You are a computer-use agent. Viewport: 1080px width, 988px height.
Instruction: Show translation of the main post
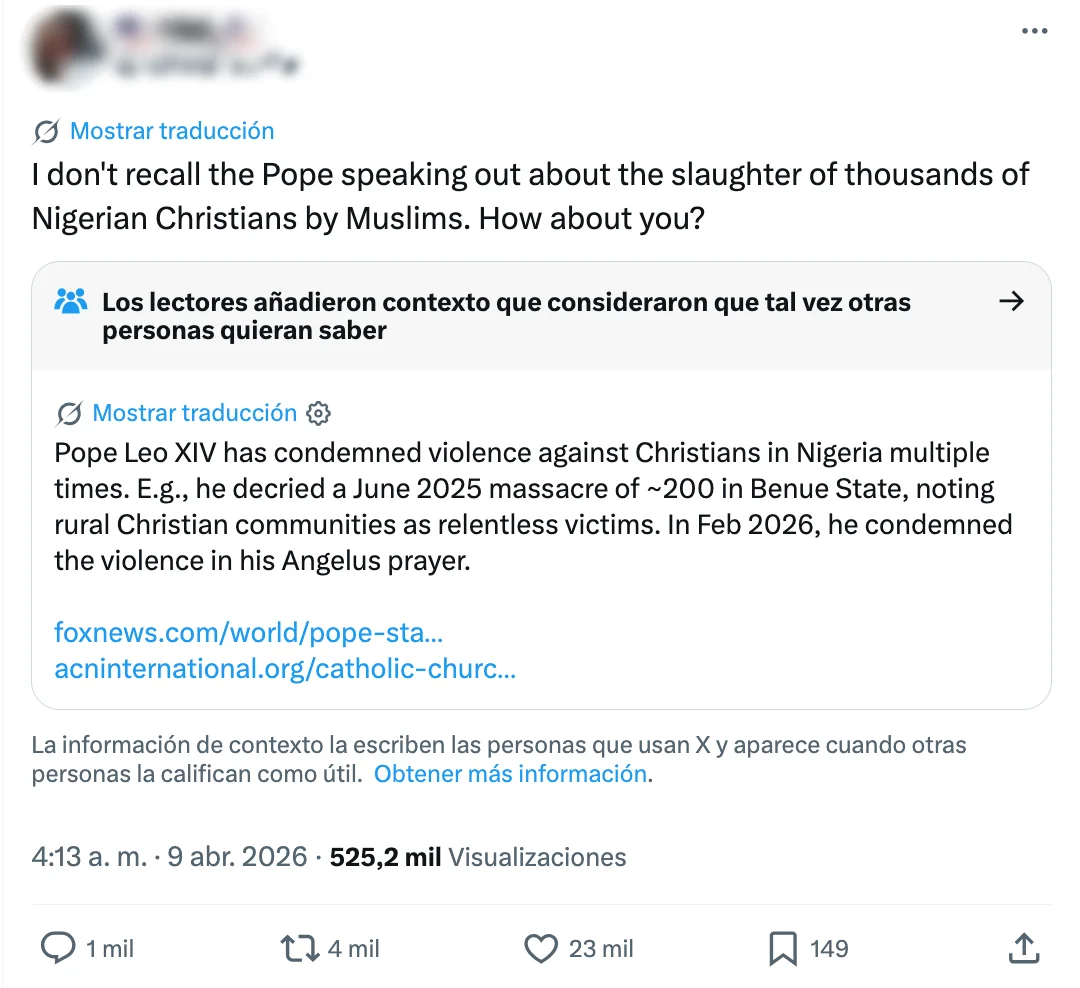pyautogui.click(x=171, y=131)
